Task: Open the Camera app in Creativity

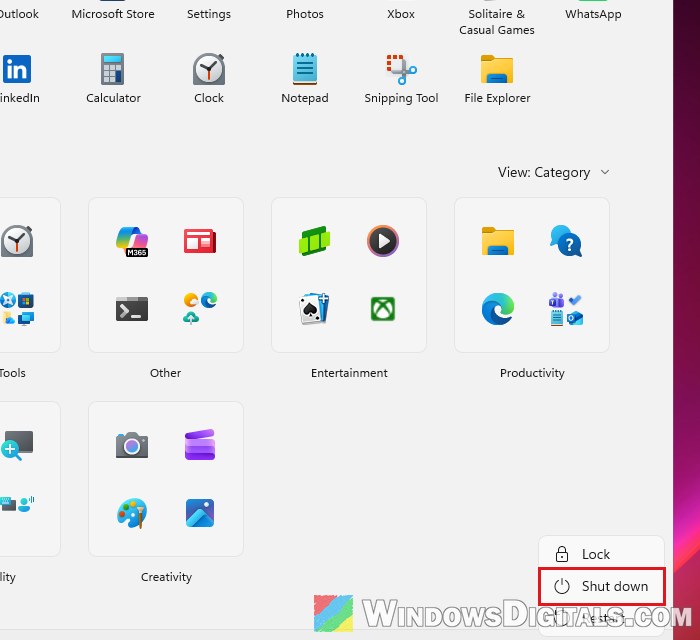Action: tap(132, 445)
